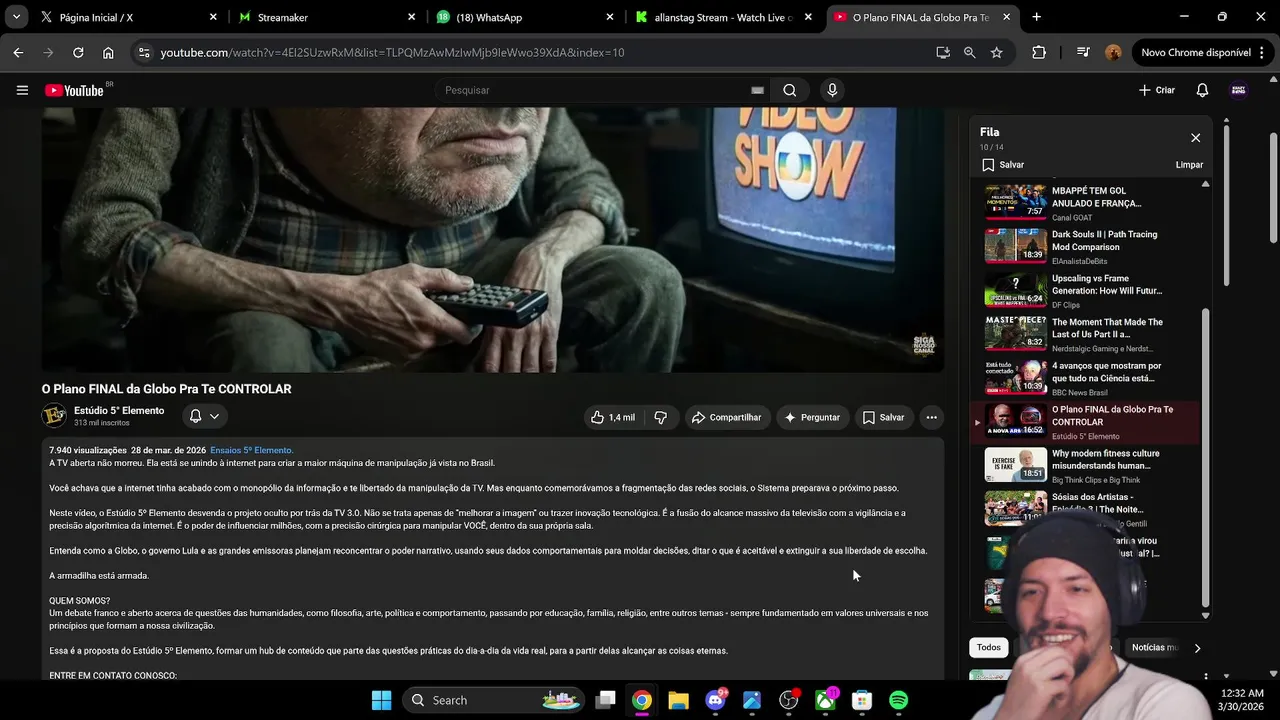This screenshot has height=720, width=1280.
Task: Select the Todos filter chip
Action: 988,648
